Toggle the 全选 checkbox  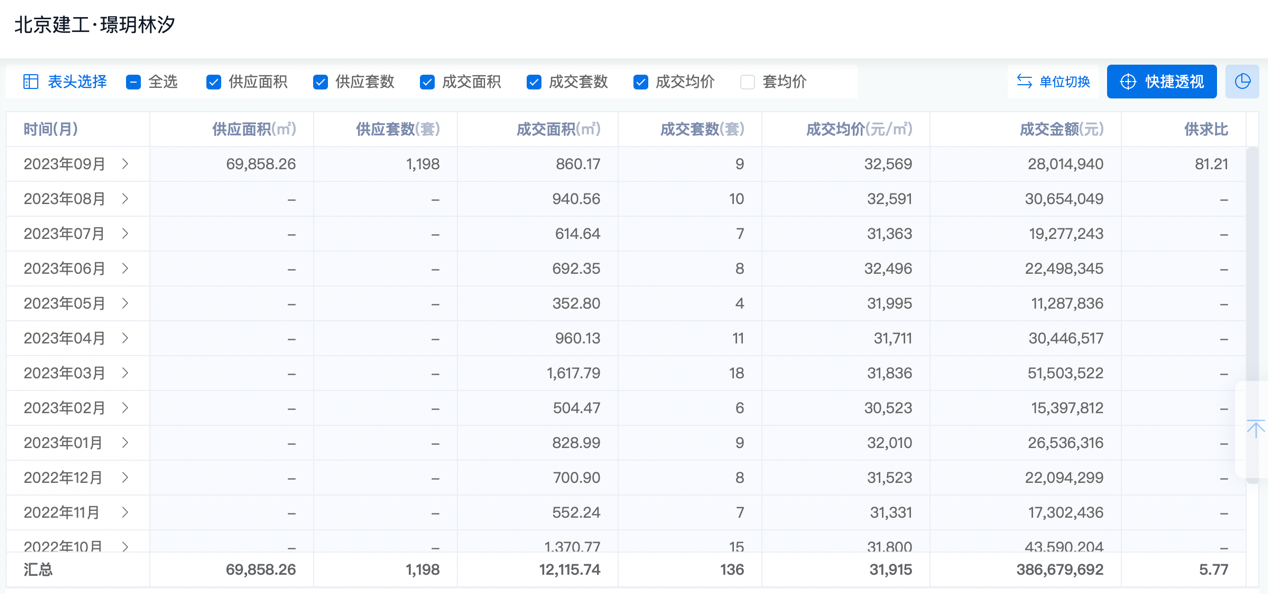click(x=133, y=82)
